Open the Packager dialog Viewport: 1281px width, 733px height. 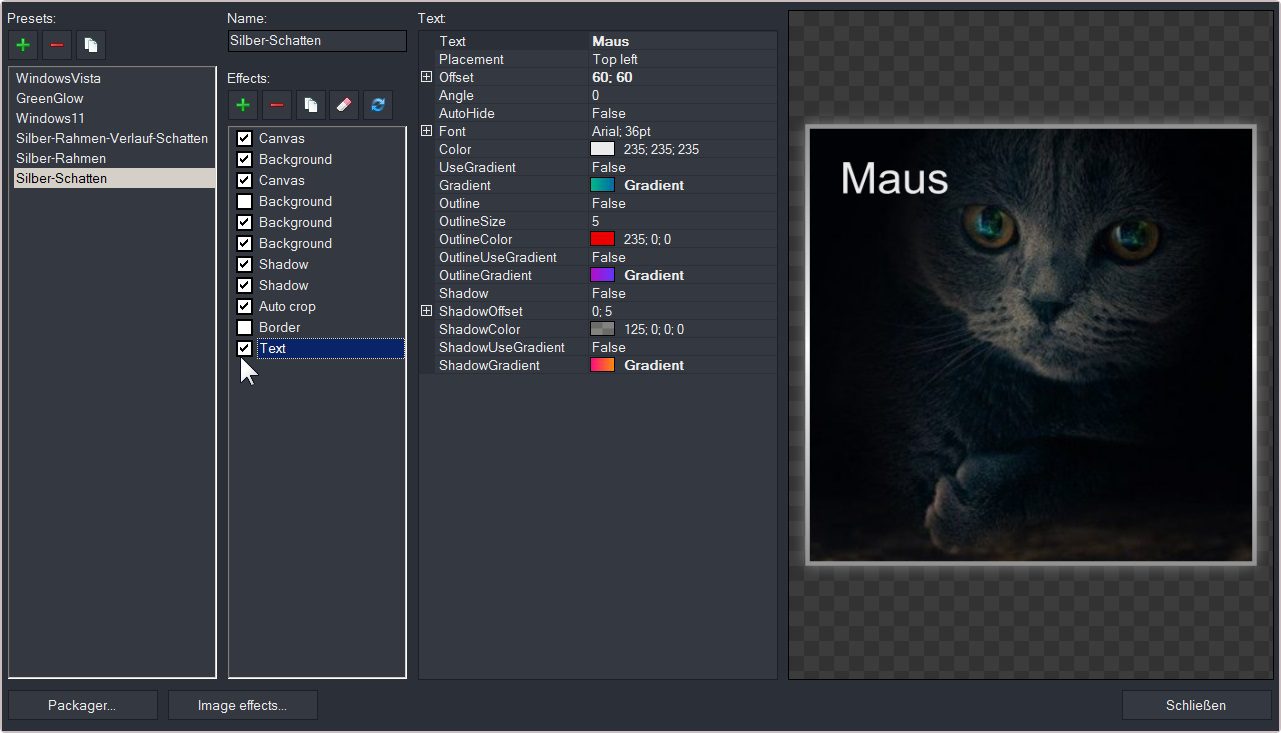pyautogui.click(x=82, y=705)
